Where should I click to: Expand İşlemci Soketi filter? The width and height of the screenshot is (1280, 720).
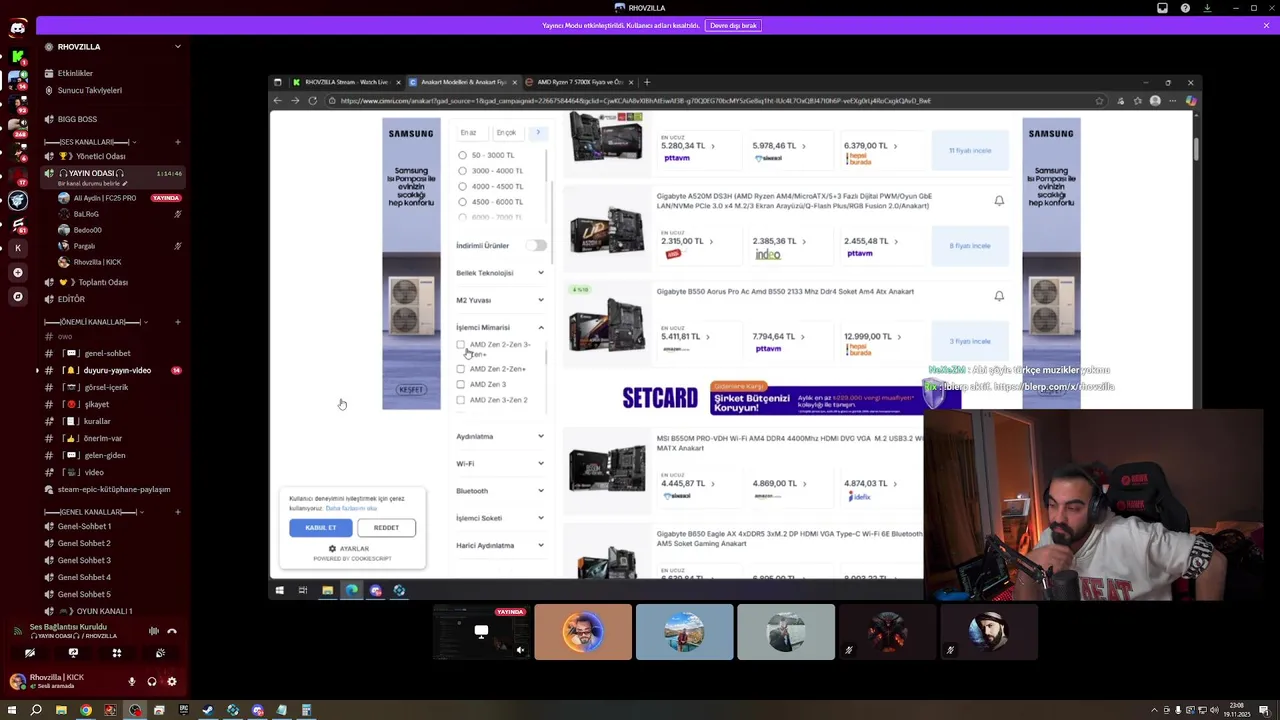pos(500,518)
